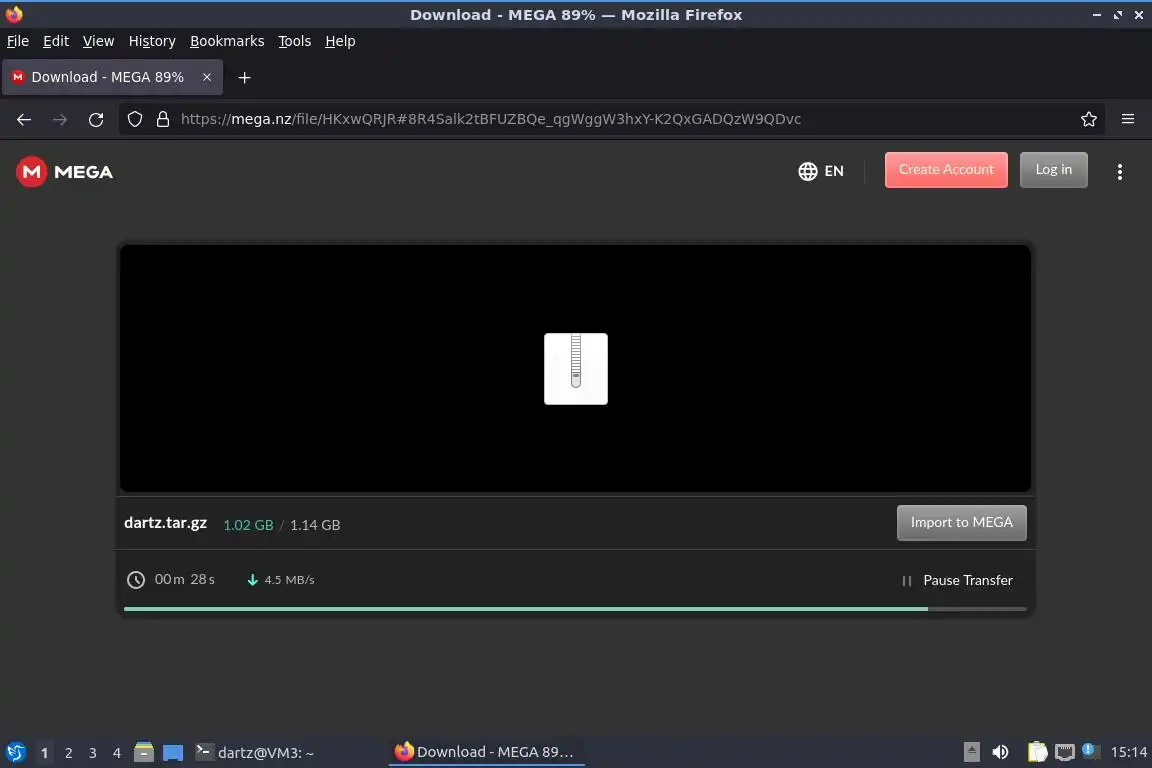The height and width of the screenshot is (768, 1152).
Task: Open the Edit menu
Action: pyautogui.click(x=56, y=41)
